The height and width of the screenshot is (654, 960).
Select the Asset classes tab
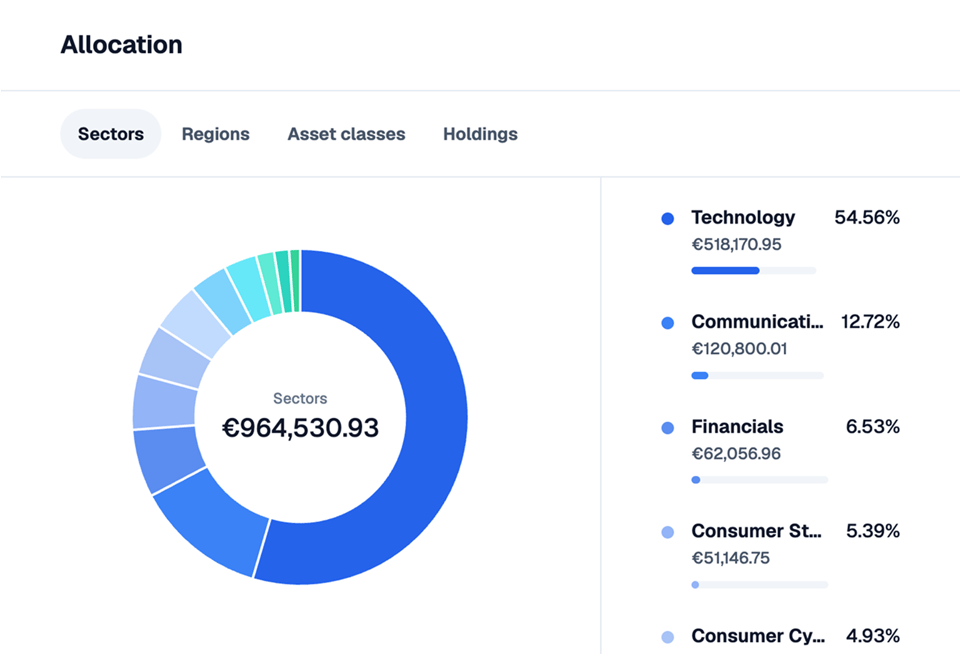pyautogui.click(x=347, y=134)
